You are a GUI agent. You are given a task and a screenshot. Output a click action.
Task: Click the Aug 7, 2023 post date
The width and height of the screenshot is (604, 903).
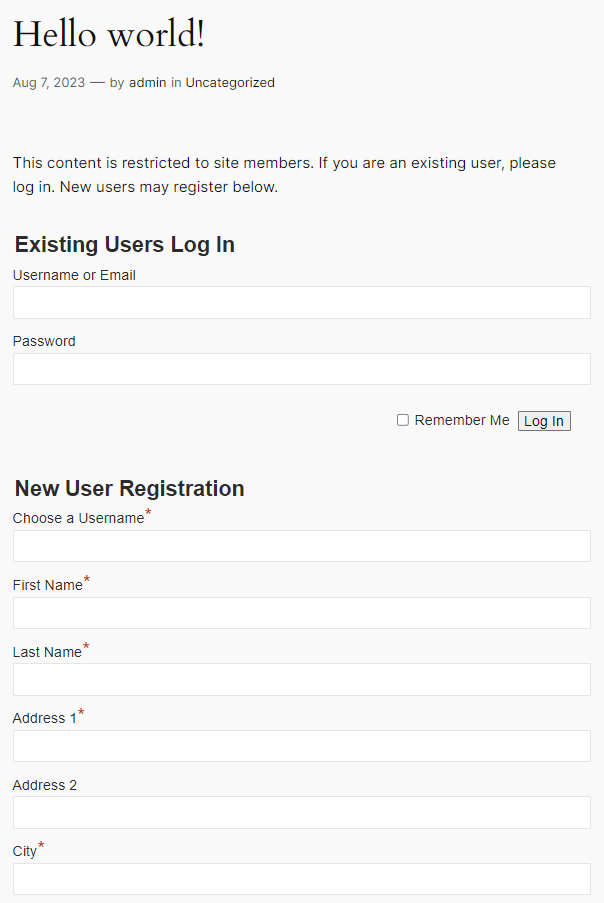[49, 83]
